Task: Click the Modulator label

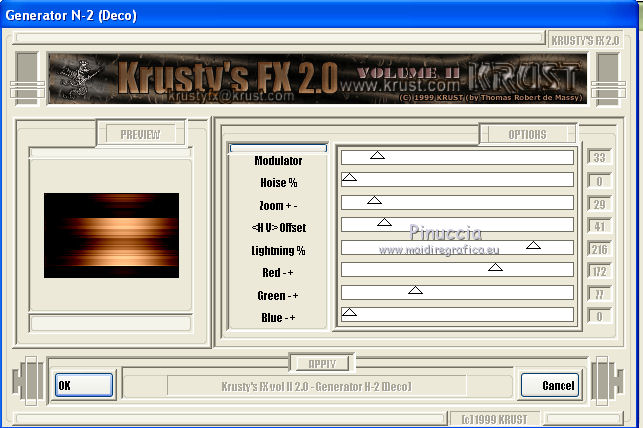Action: pyautogui.click(x=278, y=161)
